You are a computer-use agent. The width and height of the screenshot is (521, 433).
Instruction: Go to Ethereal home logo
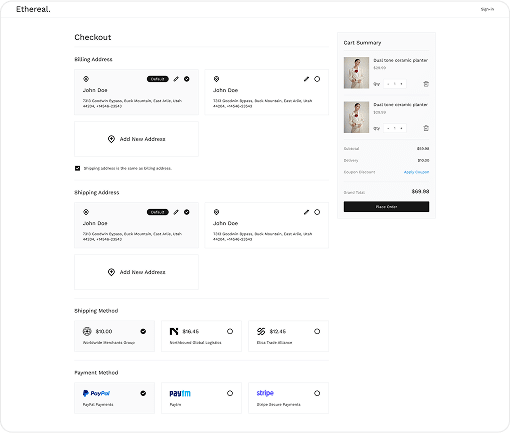(33, 9)
